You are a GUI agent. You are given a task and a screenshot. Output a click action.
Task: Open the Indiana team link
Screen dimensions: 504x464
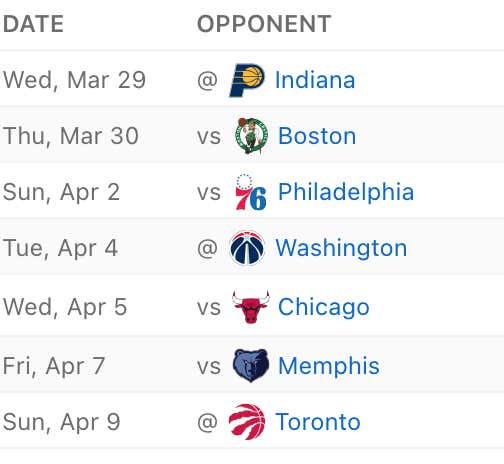315,80
